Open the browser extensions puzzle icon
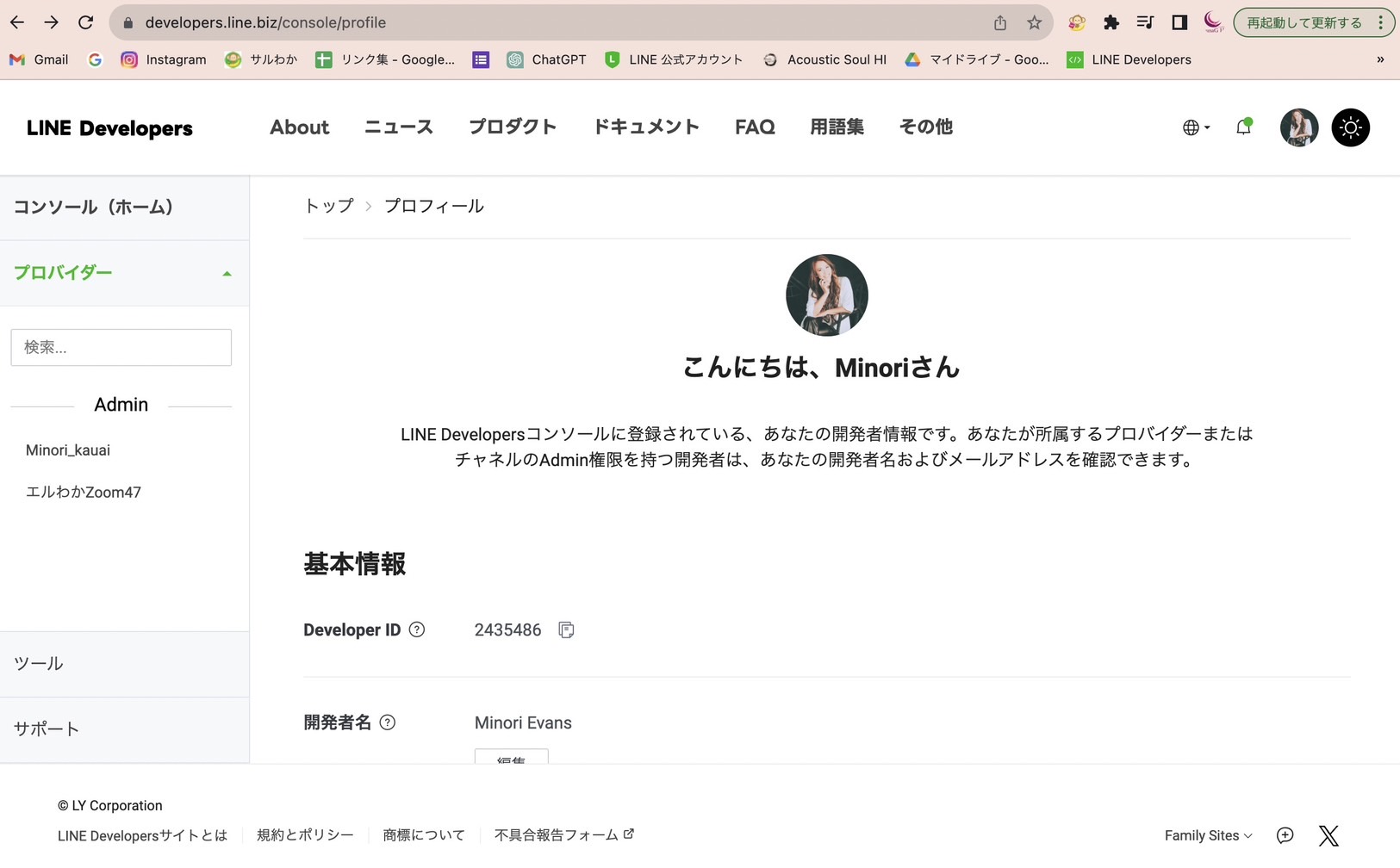 coord(1111,23)
